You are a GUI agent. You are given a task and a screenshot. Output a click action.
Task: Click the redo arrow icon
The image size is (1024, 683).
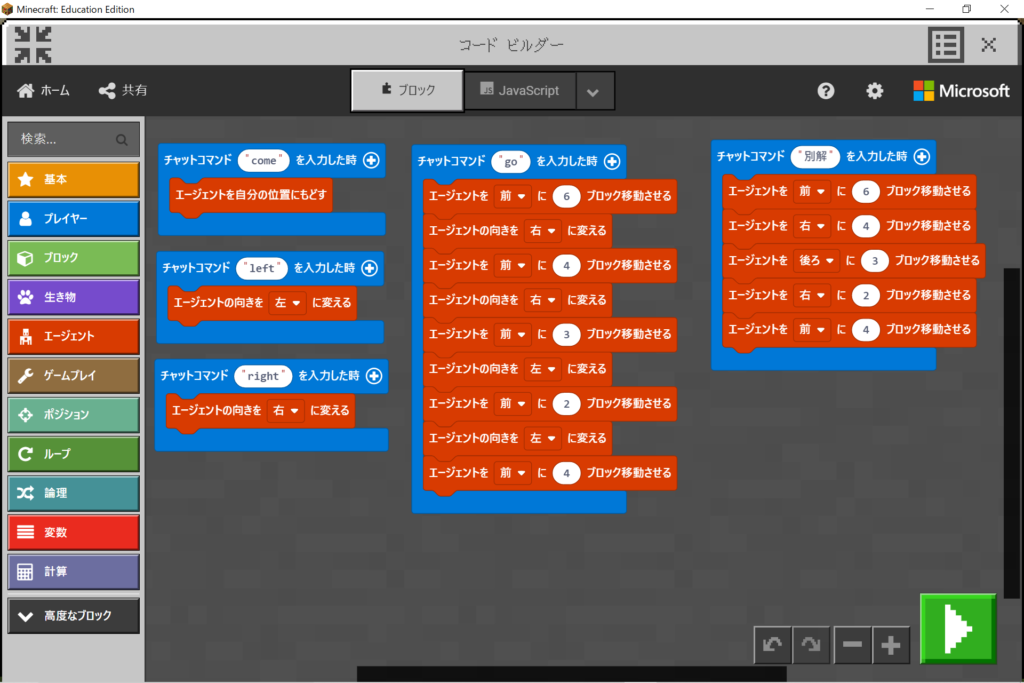click(812, 646)
